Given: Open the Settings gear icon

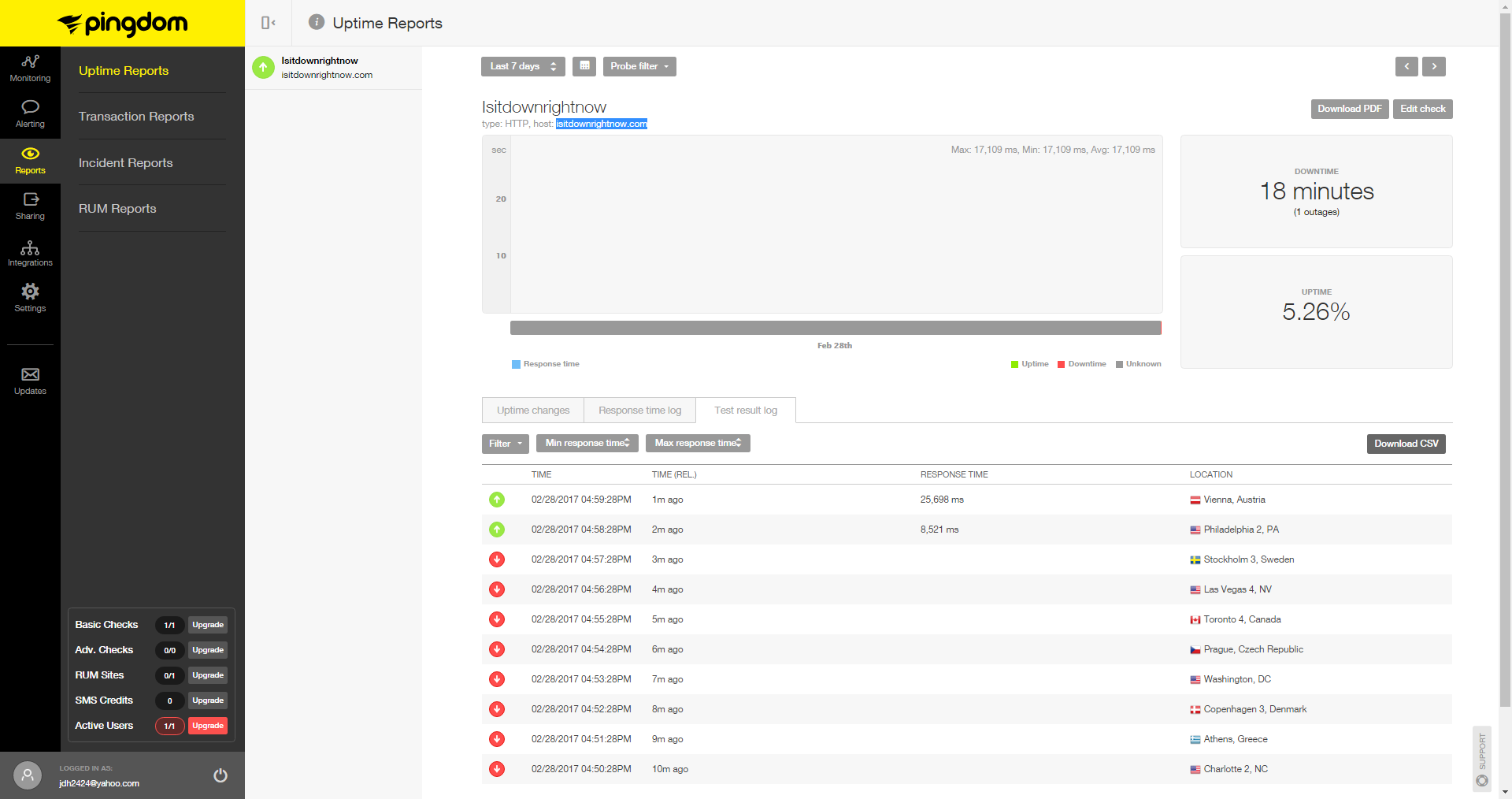Looking at the screenshot, I should point(30,292).
